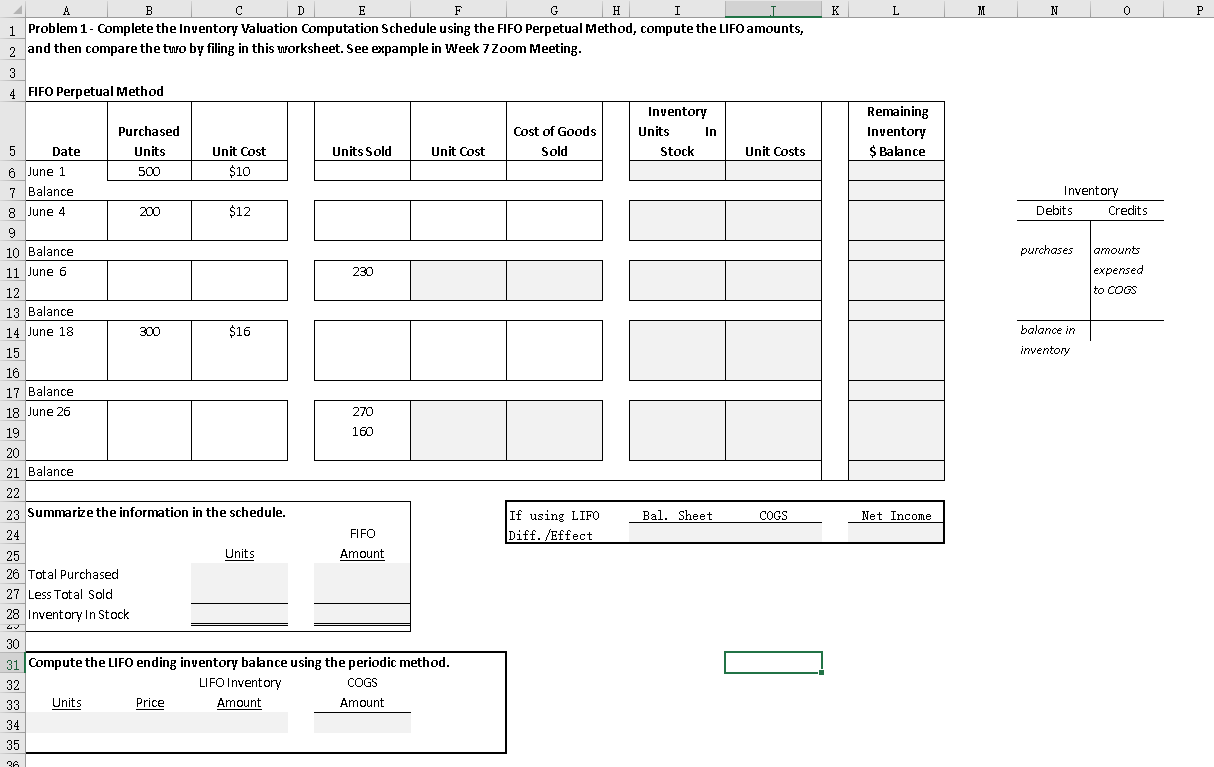Click the '$10' unit cost cell
Viewport: 1214px width, 767px height.
[x=239, y=171]
